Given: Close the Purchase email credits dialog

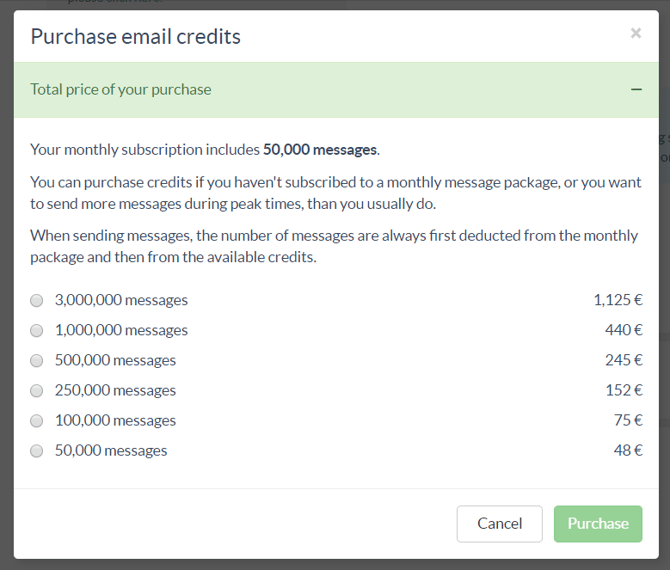Looking at the screenshot, I should pos(635,34).
